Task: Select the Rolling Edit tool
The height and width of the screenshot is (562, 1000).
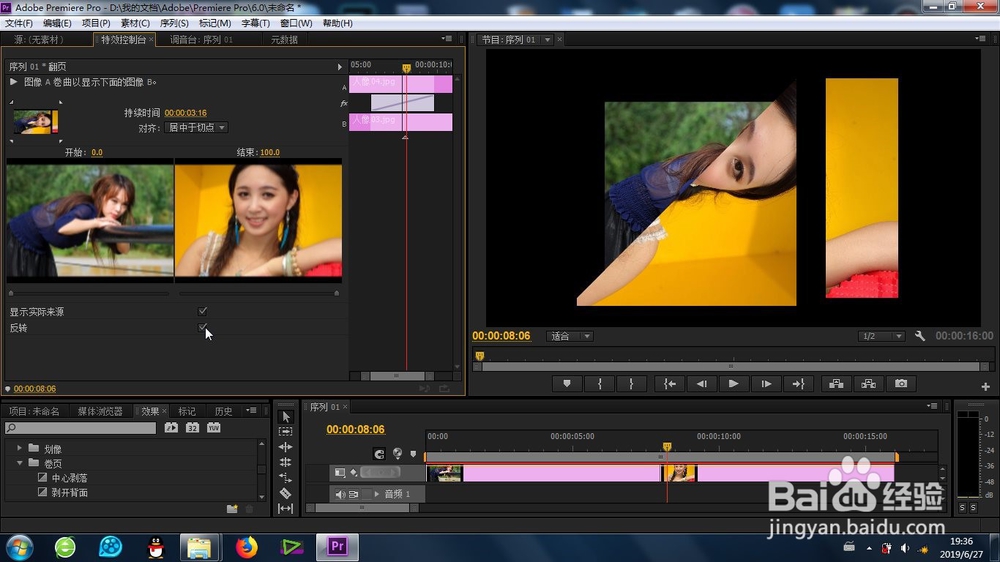Action: coord(286,462)
